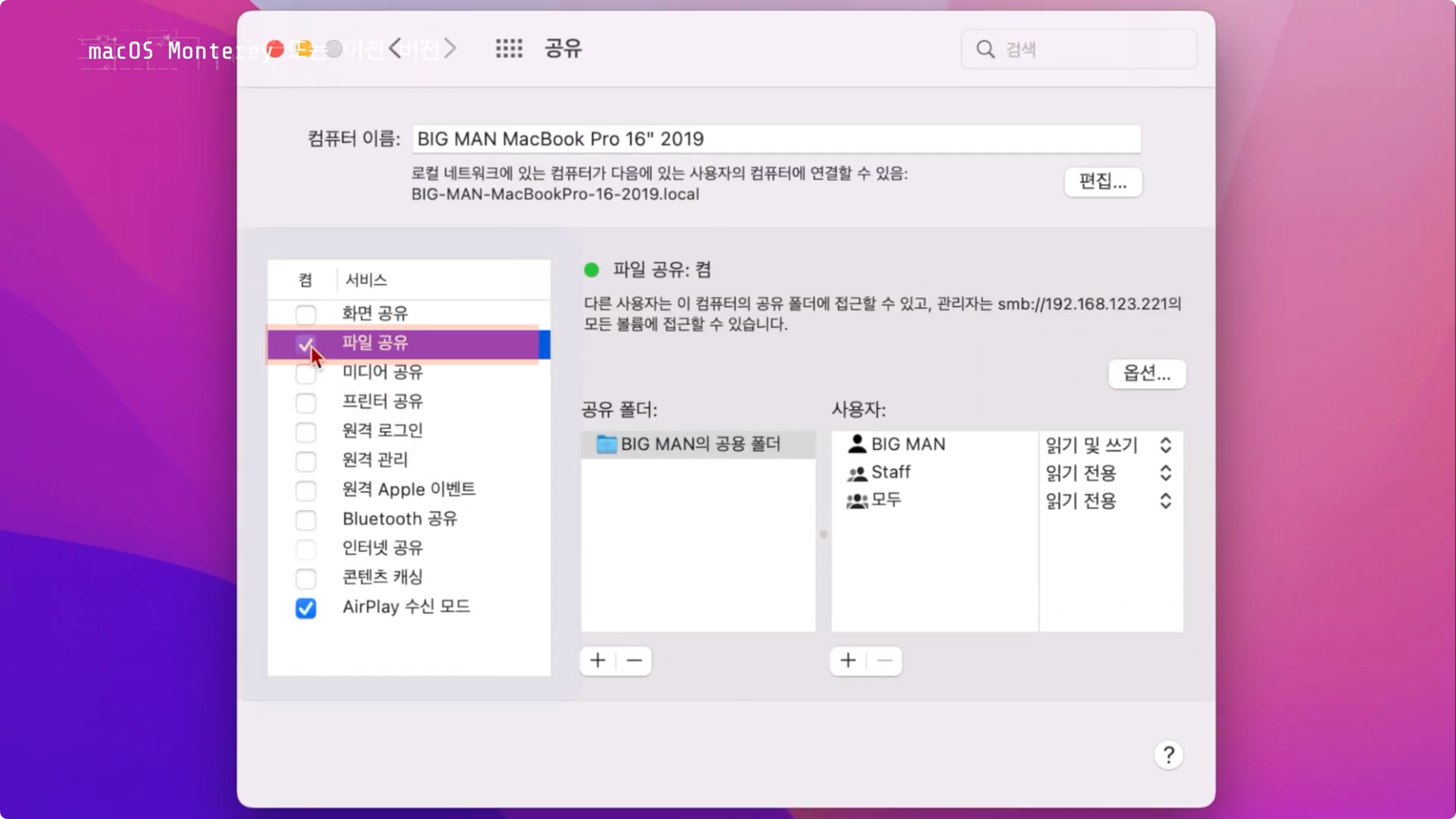Screen dimensions: 1456x819
Task: Enable the 화면 공유 checkbox
Action: pyautogui.click(x=306, y=314)
